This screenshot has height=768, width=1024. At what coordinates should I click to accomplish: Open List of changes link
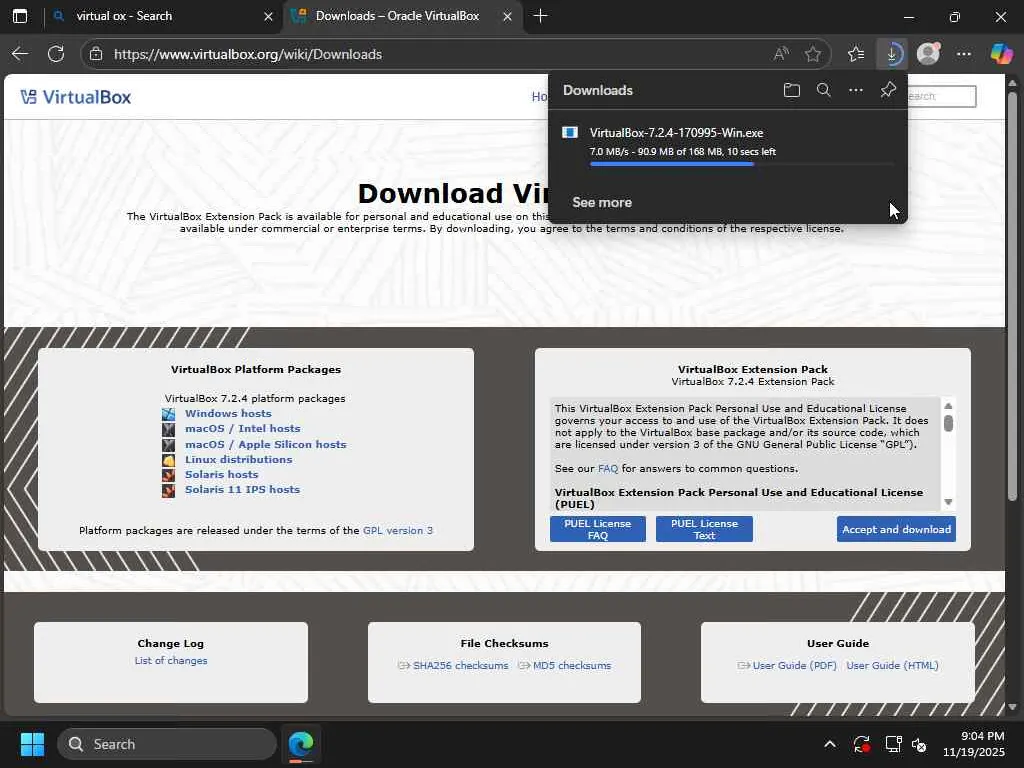(x=170, y=660)
